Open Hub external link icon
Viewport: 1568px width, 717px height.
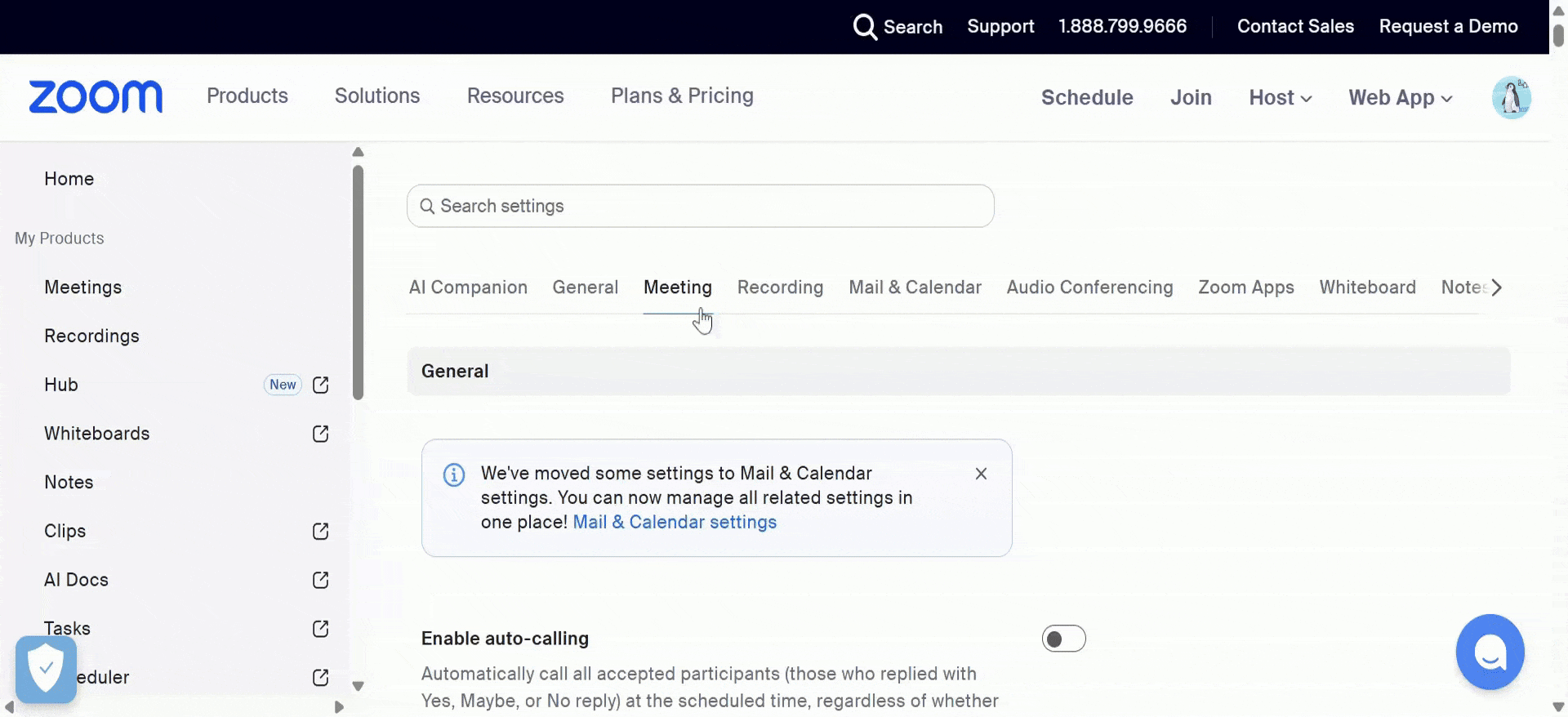tap(321, 385)
